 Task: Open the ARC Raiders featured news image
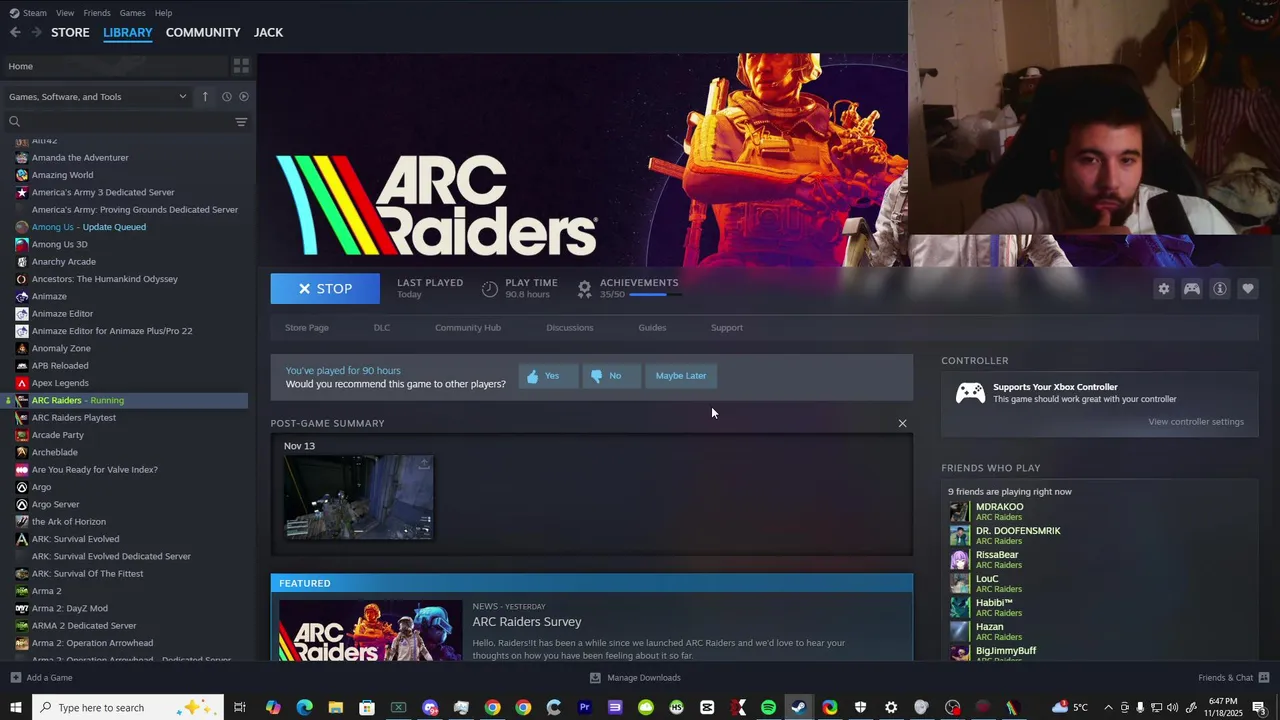pyautogui.click(x=370, y=630)
